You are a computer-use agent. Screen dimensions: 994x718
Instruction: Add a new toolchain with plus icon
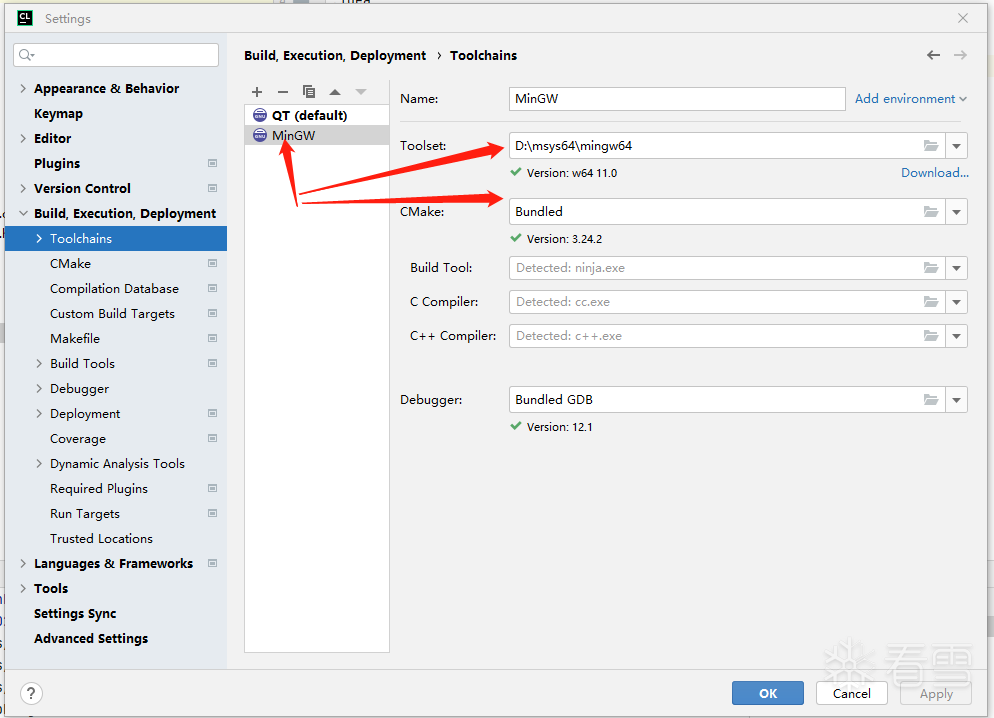pos(257,92)
